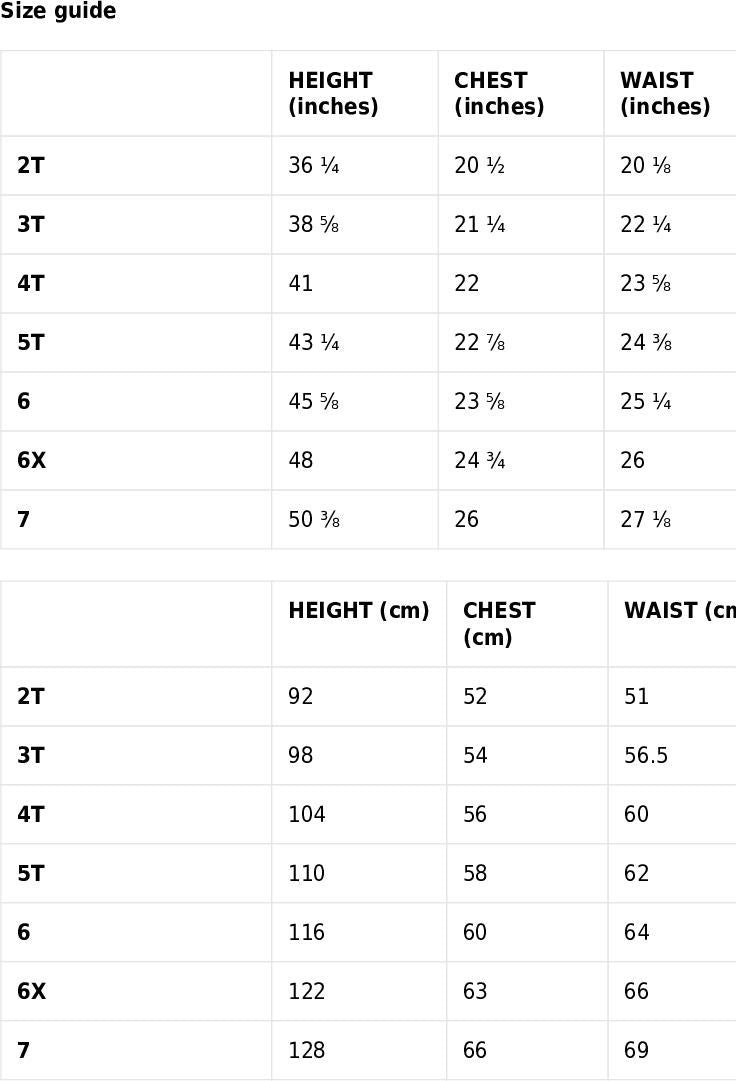
Task: Click the WAIST (inches) column header
Action: [x=665, y=93]
